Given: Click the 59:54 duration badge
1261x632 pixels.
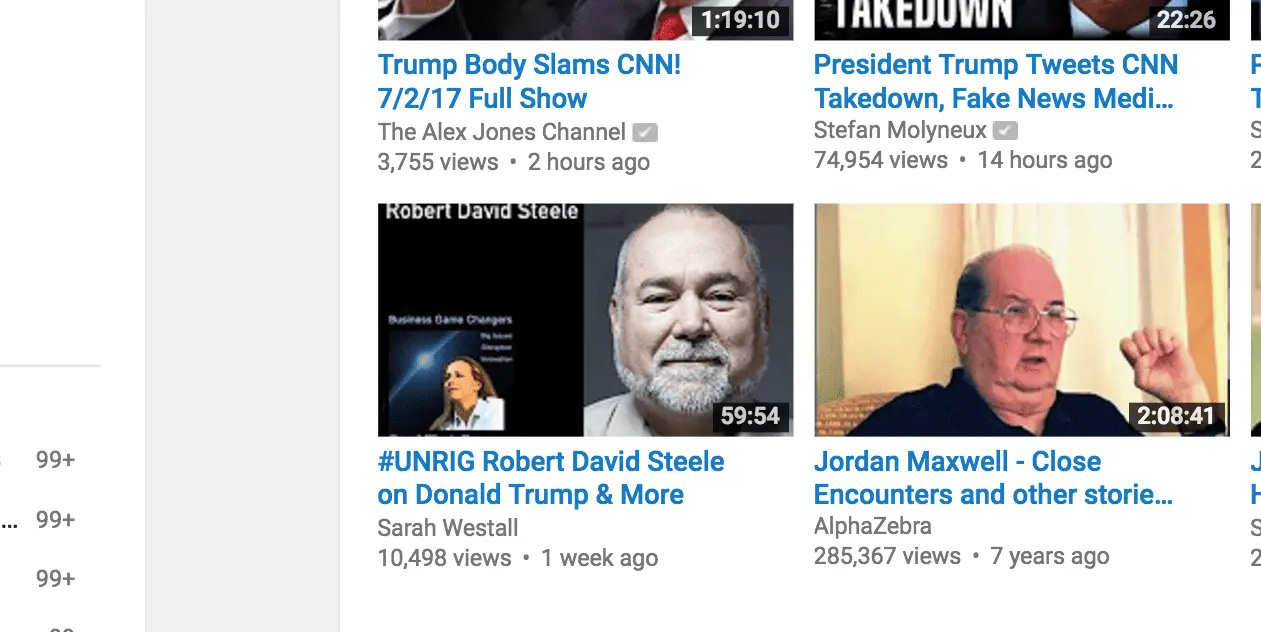Looking at the screenshot, I should pos(750,416).
